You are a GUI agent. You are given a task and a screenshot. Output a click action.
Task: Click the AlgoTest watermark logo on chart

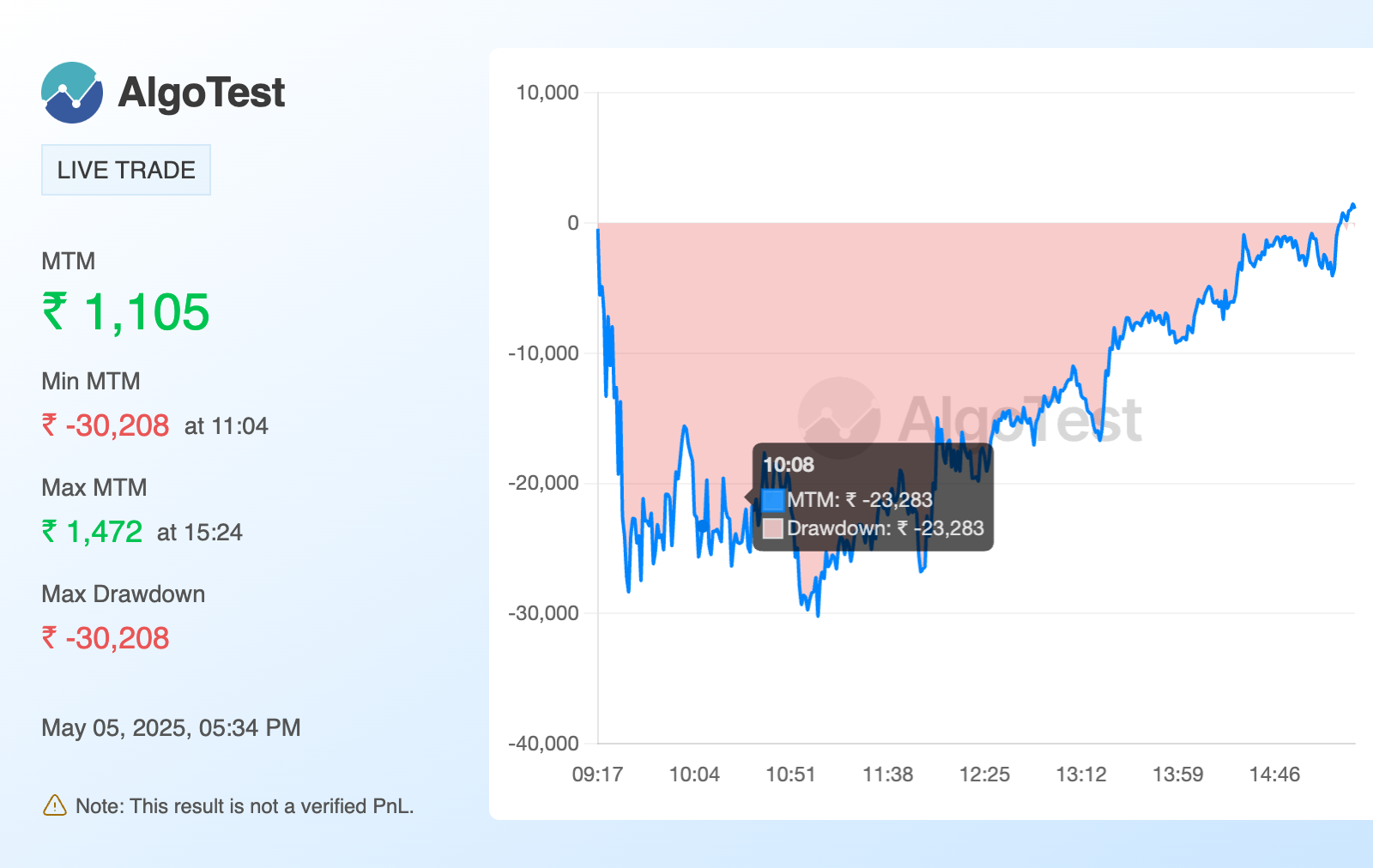click(838, 419)
